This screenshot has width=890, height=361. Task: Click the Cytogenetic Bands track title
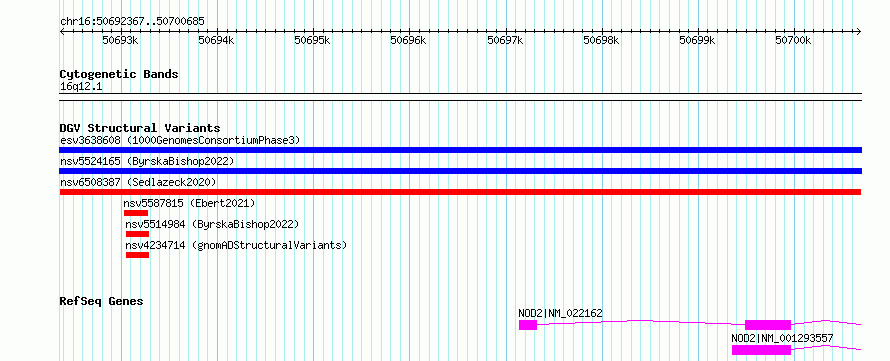pyautogui.click(x=119, y=74)
